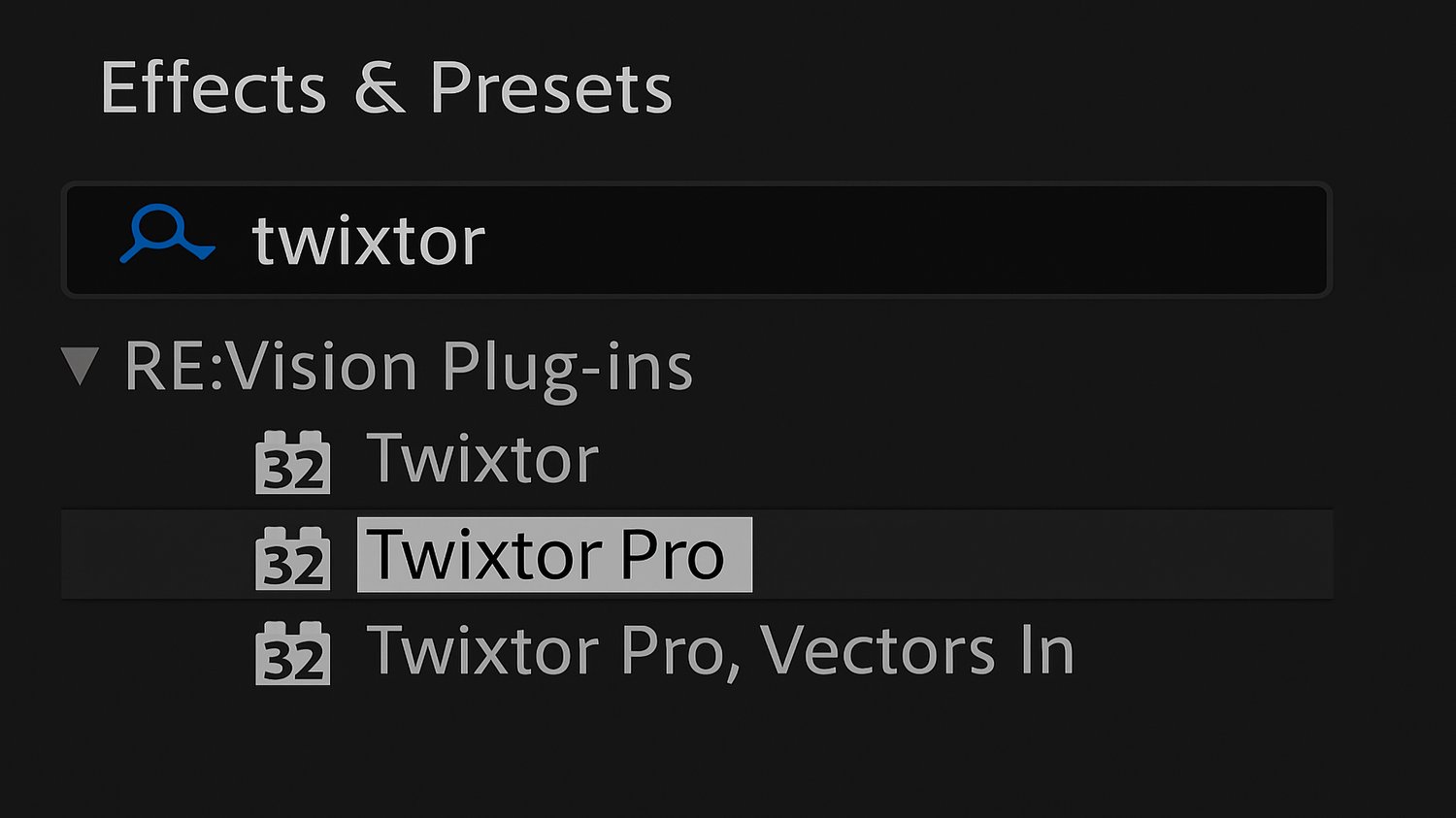Viewport: 1456px width, 818px height.
Task: Click the word "Presets" in the panel title
Action: point(550,88)
